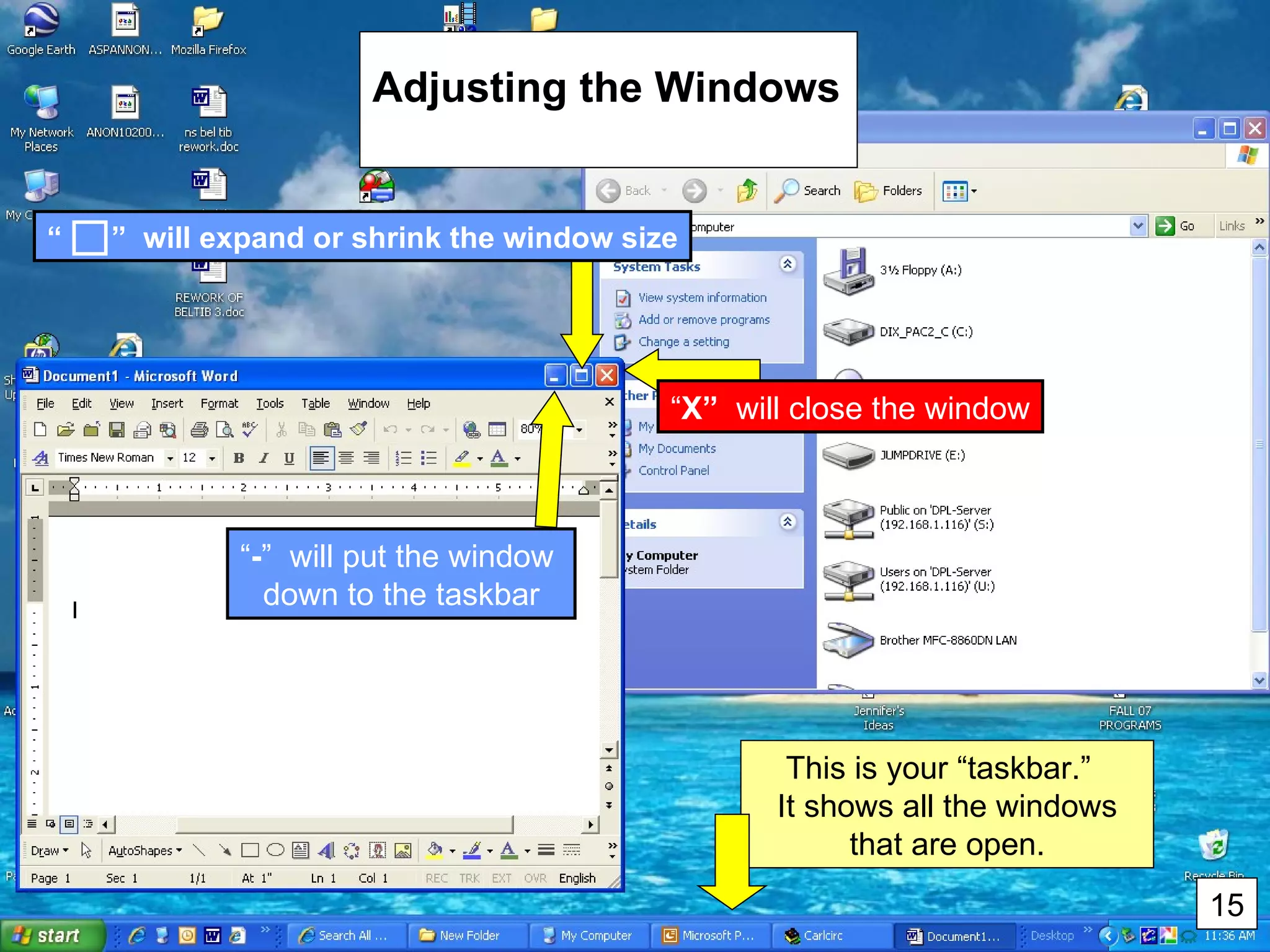
Task: Toggle REC macro recording in status bar
Action: tap(437, 878)
